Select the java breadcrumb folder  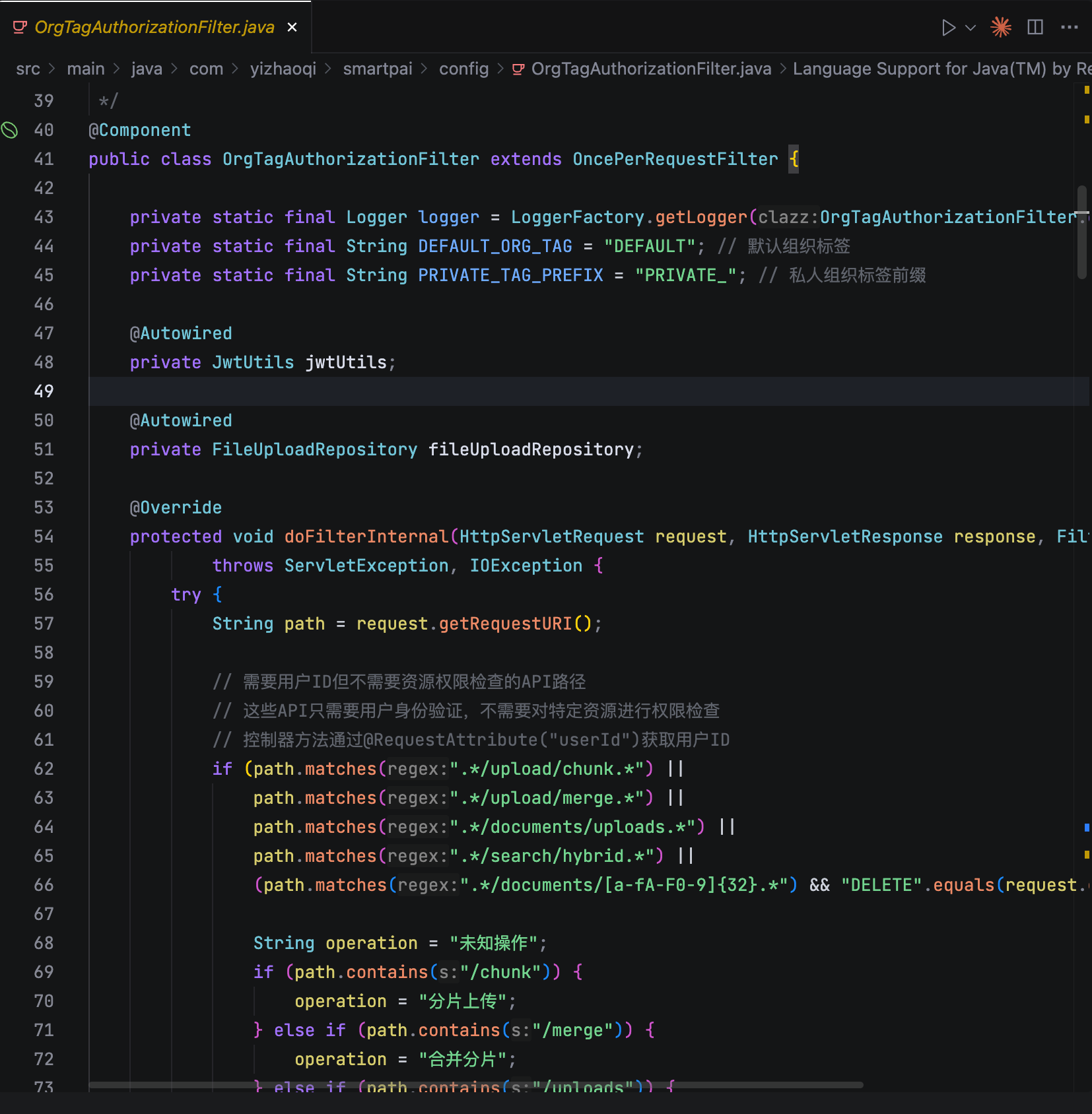pos(146,69)
